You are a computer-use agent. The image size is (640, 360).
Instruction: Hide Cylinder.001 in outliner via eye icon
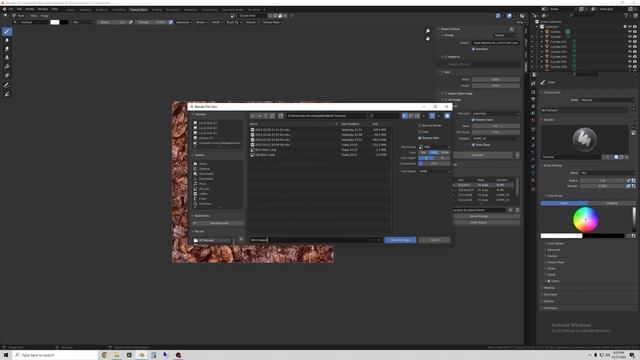coord(630,42)
